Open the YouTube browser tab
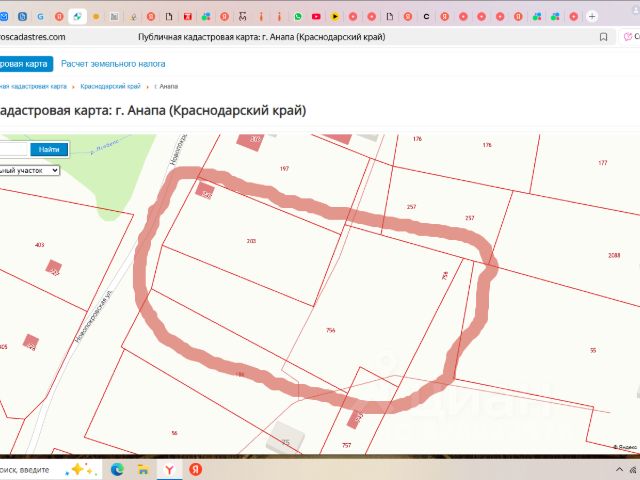This screenshot has width=640, height=480. (x=316, y=17)
